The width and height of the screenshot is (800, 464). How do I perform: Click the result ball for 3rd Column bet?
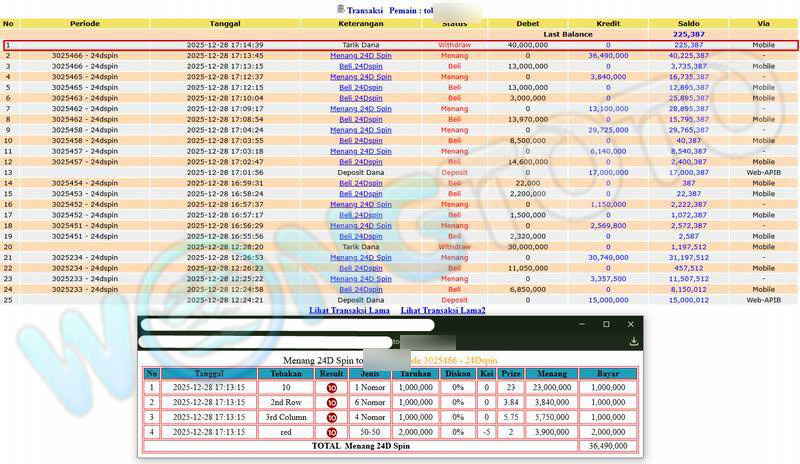(x=332, y=417)
